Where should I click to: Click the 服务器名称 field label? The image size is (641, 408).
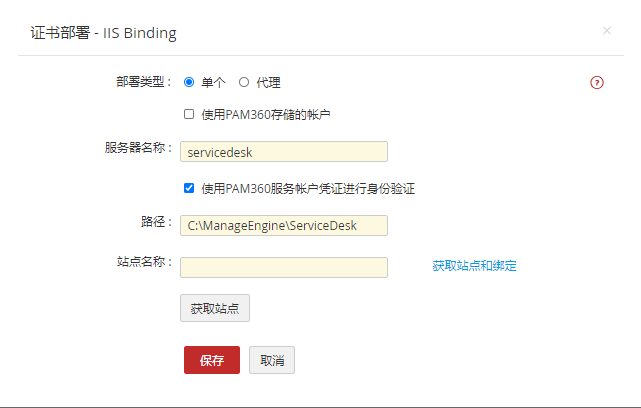click(138, 147)
